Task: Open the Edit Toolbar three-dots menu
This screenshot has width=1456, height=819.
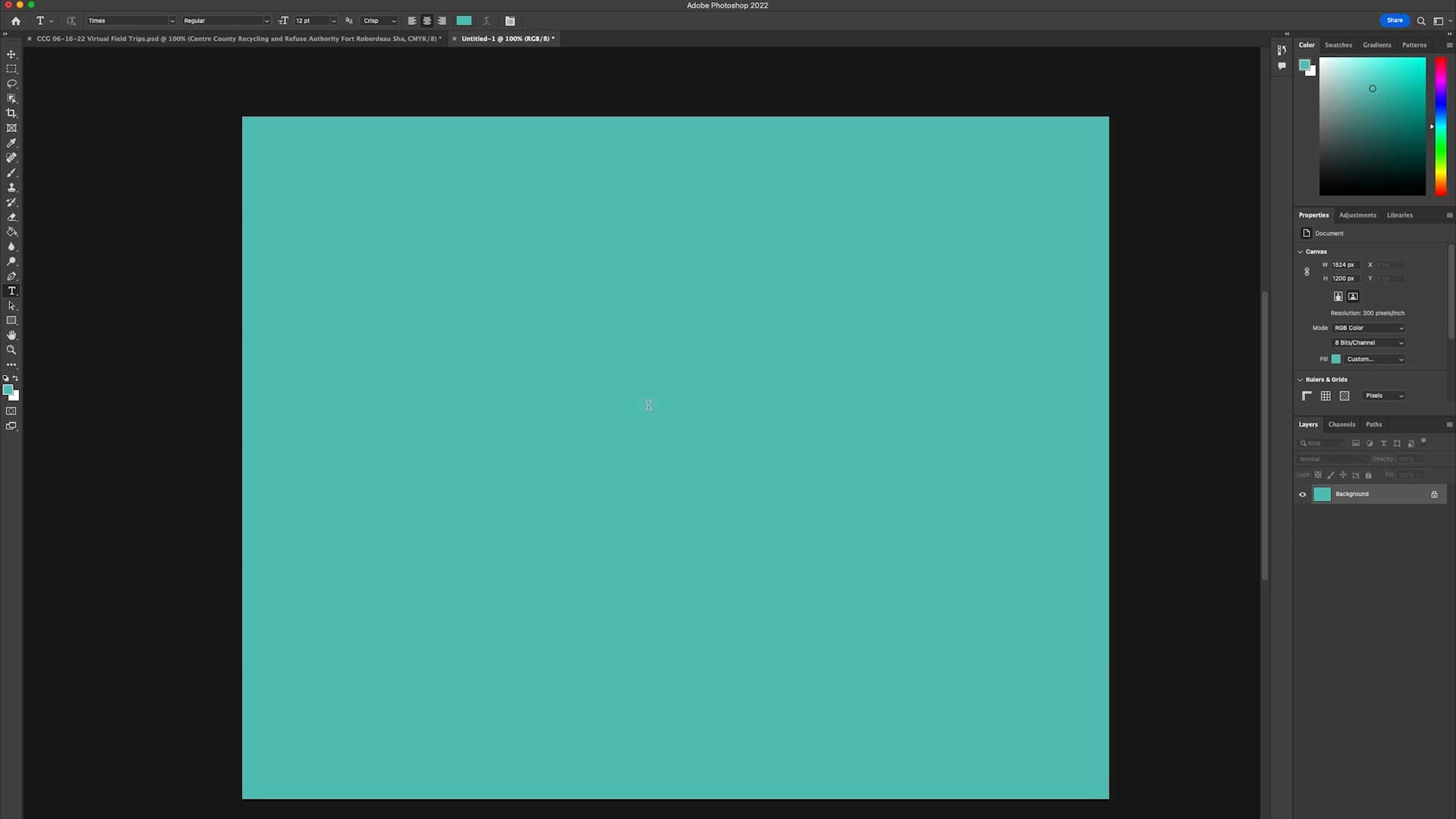Action: (11, 365)
